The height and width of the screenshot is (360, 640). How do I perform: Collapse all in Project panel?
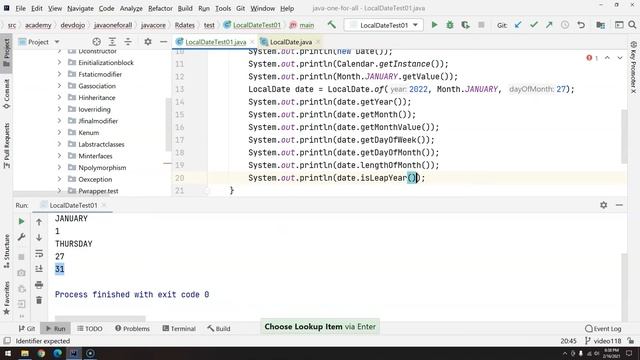pyautogui.click(x=128, y=42)
